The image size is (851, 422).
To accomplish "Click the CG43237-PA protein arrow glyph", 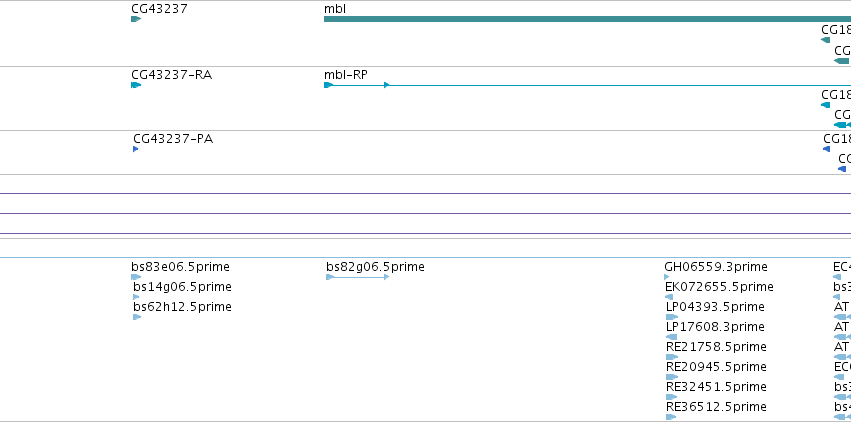I will point(136,149).
